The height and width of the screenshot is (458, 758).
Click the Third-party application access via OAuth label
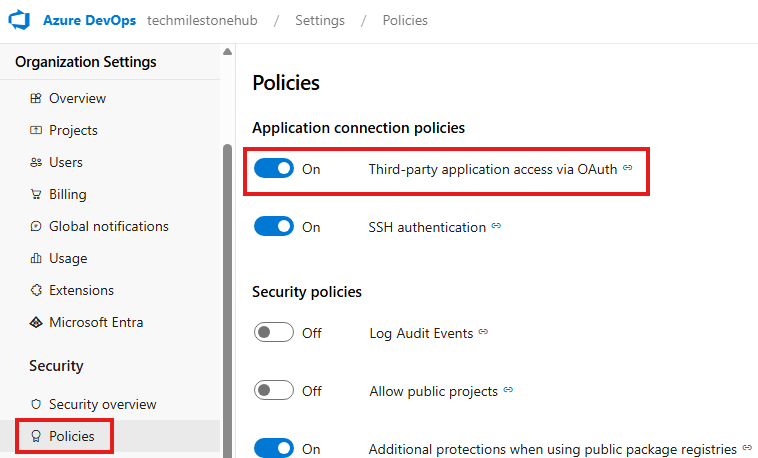click(x=493, y=169)
